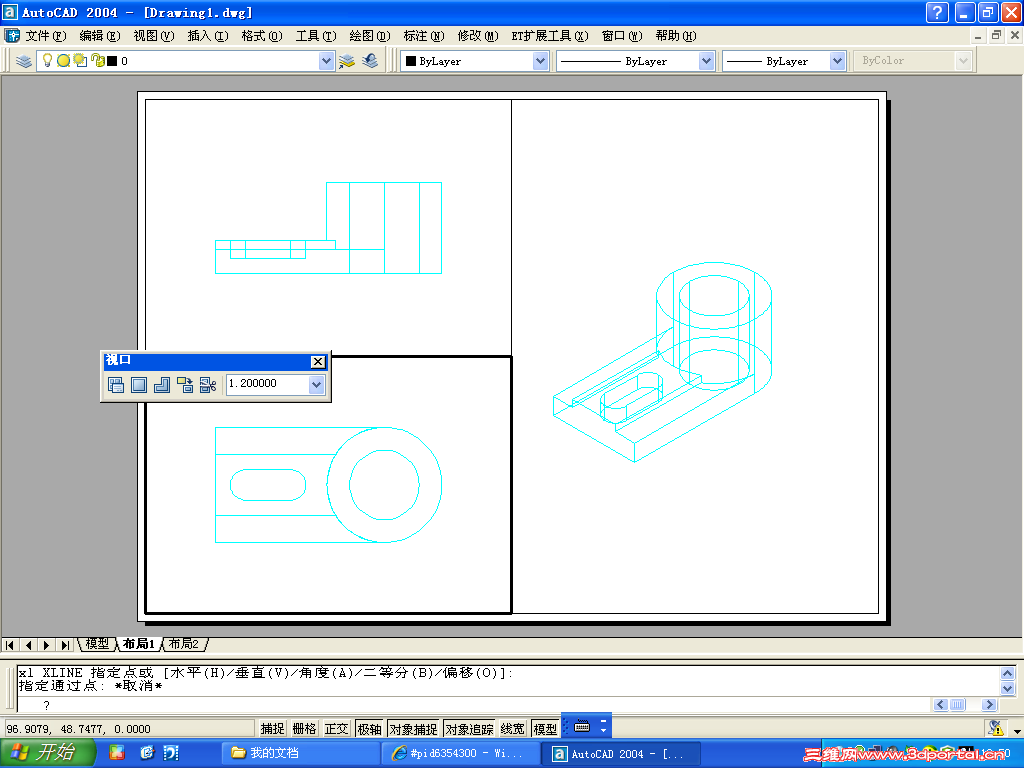Open the ET扩展工具(X) menu
This screenshot has width=1024, height=768.
pos(550,36)
